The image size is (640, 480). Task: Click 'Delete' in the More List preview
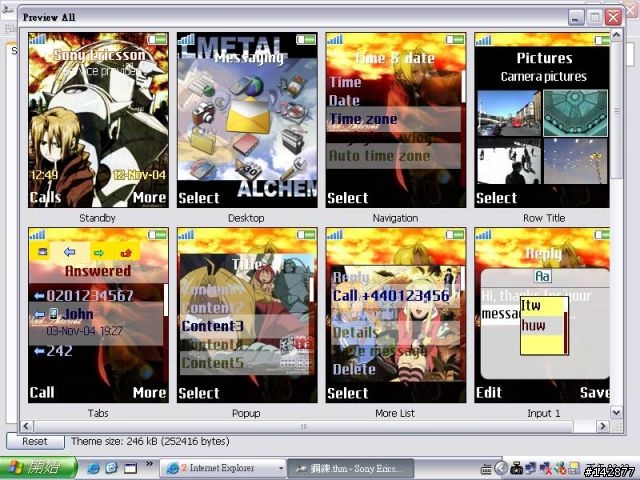tap(354, 369)
